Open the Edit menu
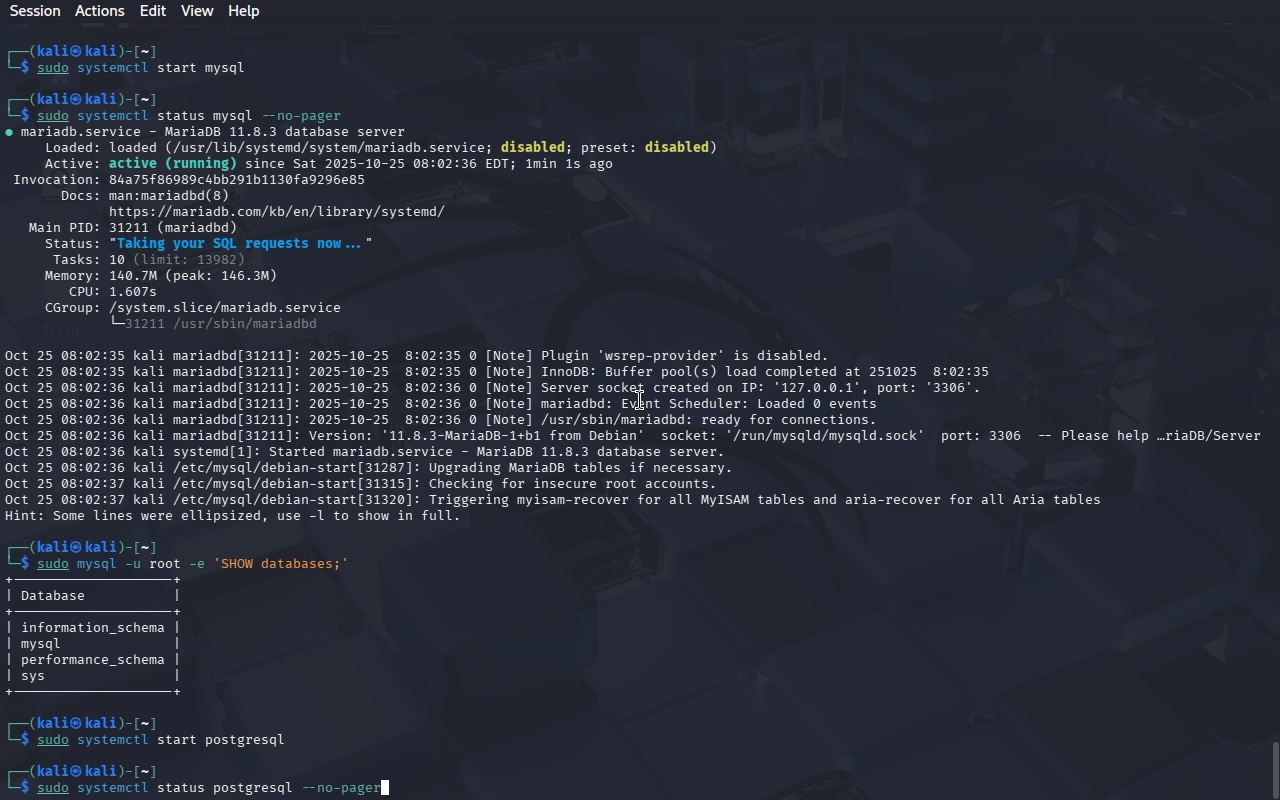Image resolution: width=1280 pixels, height=800 pixels. pyautogui.click(x=153, y=11)
